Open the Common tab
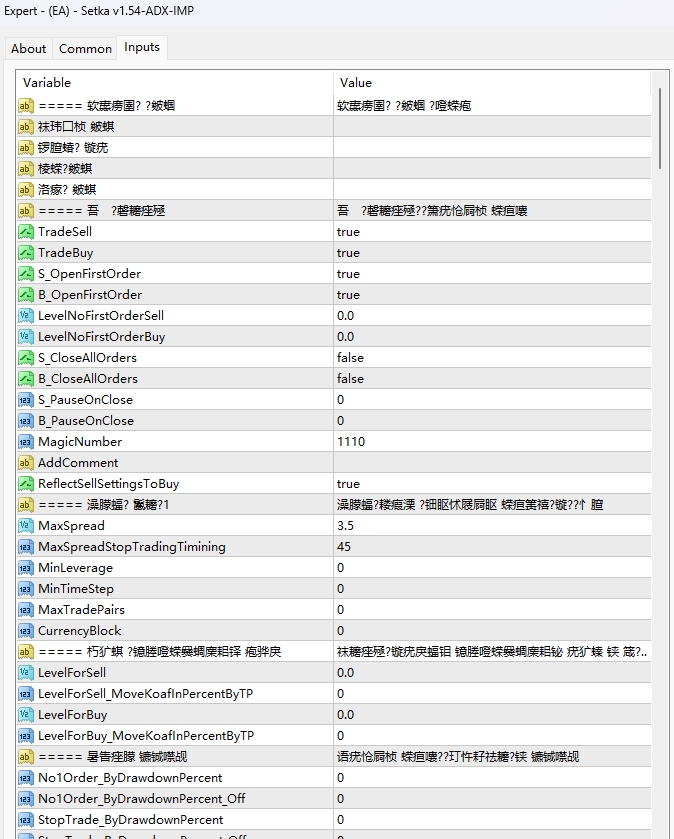 tap(85, 49)
